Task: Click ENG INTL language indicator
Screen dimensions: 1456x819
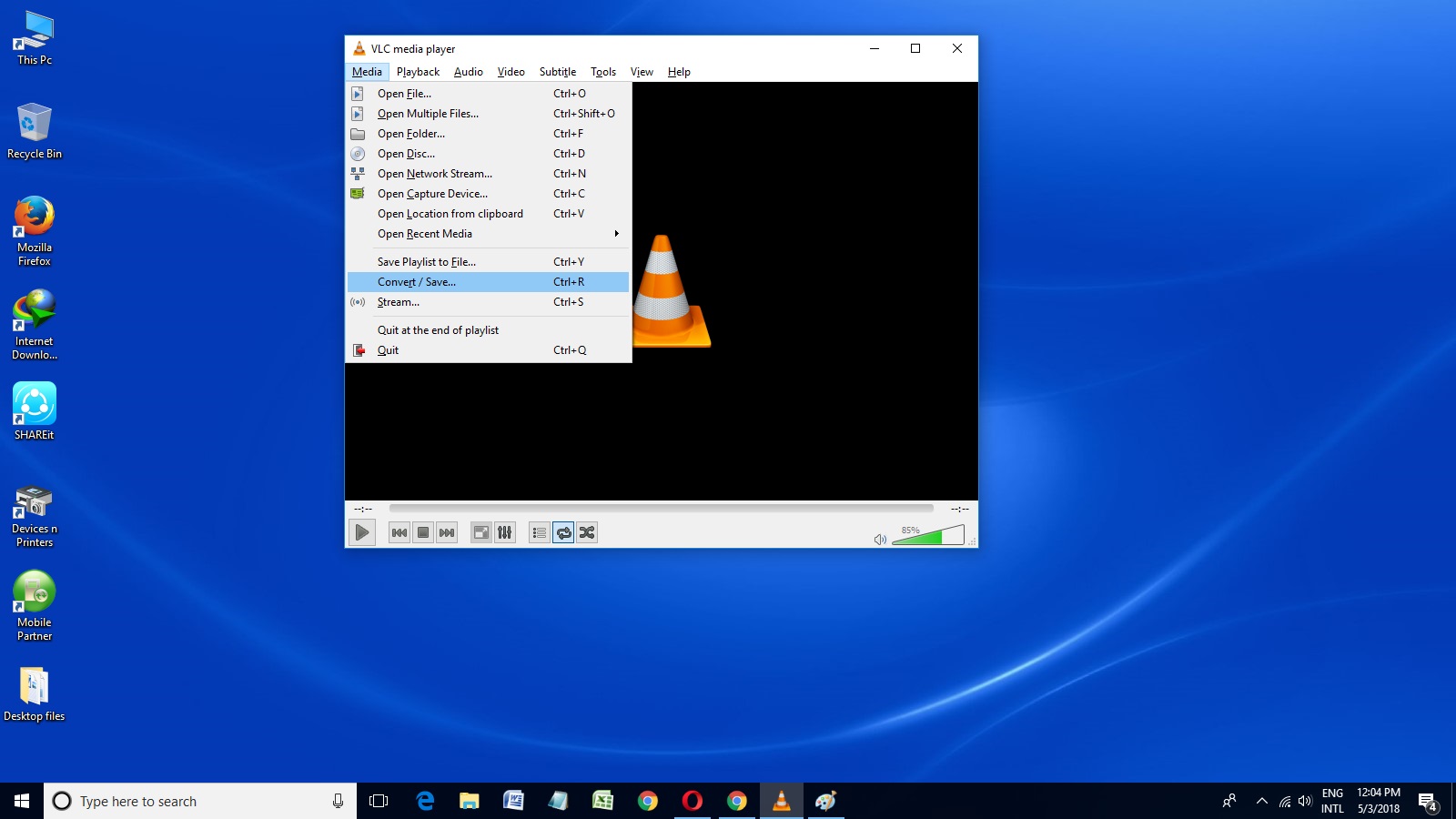Action: point(1332,801)
